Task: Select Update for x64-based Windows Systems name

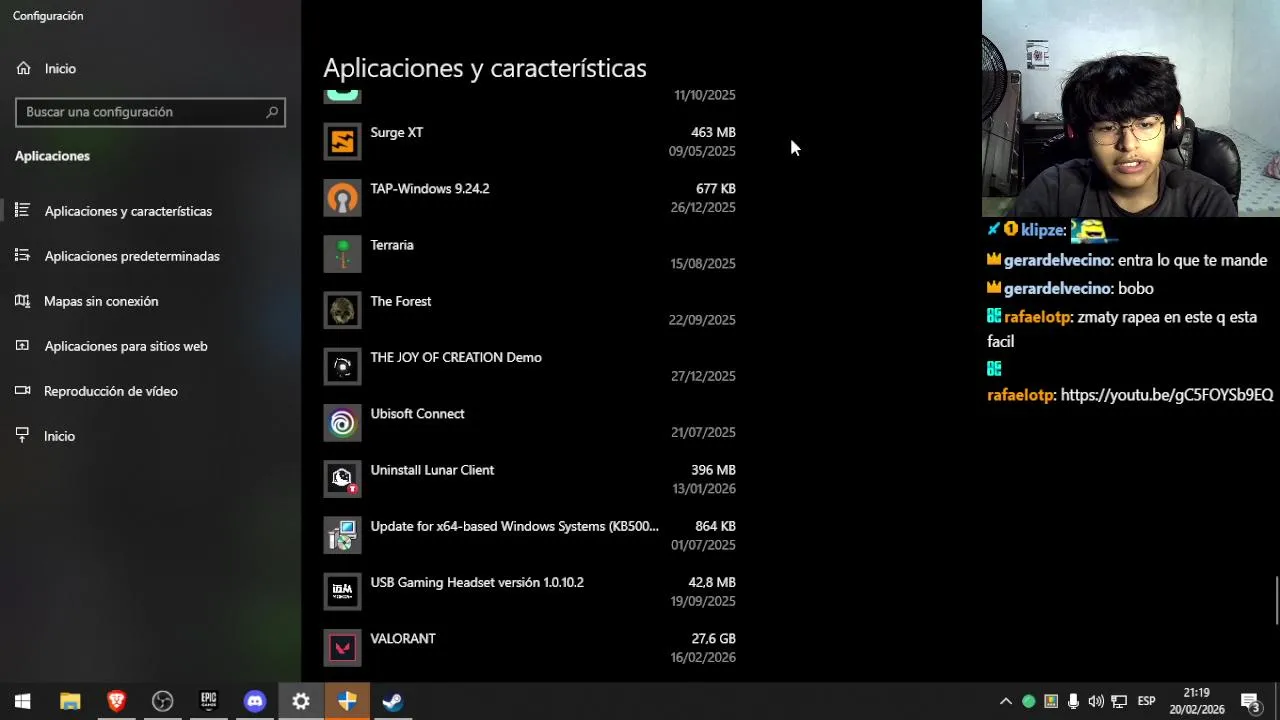Action: coord(514,526)
